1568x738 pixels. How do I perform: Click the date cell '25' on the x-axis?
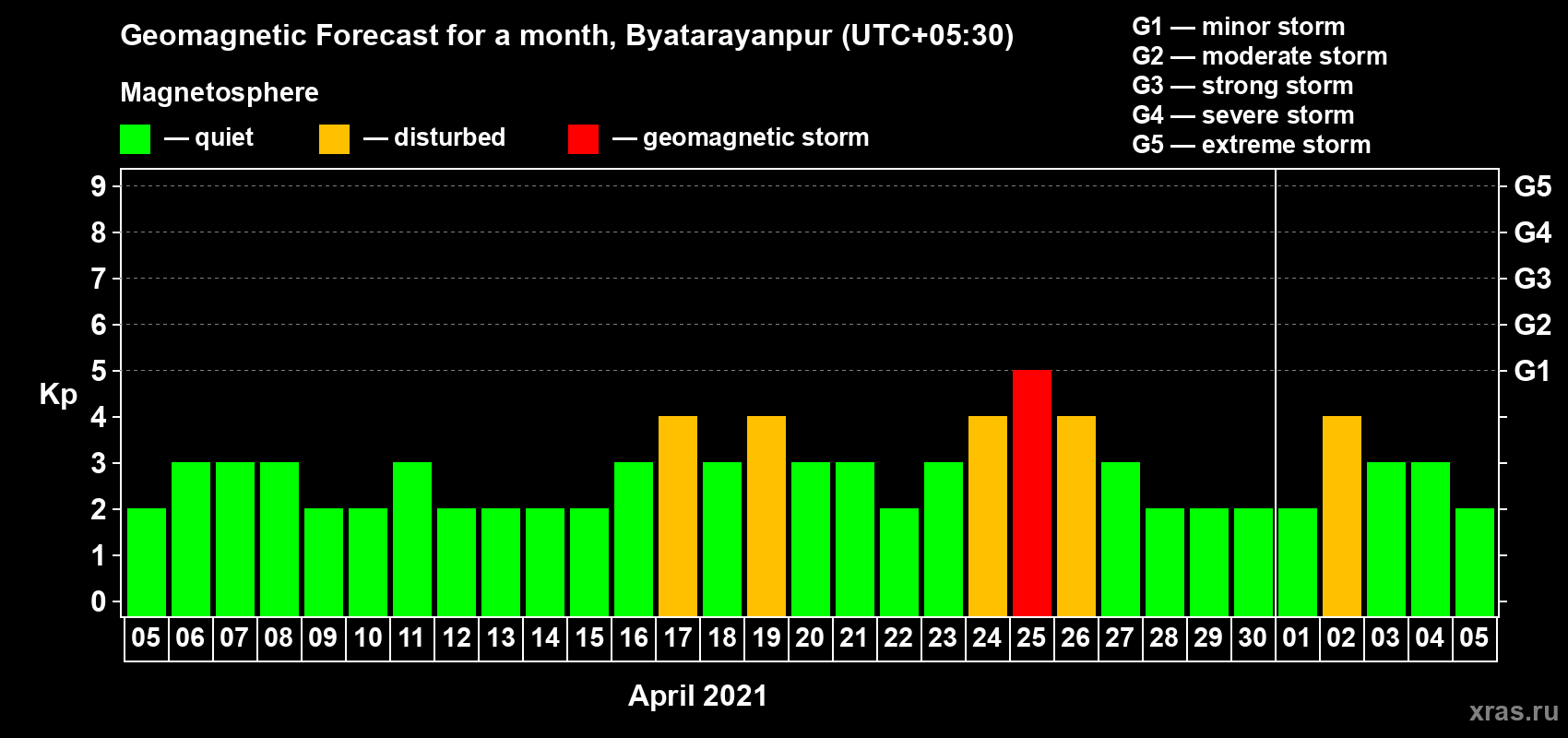[x=1031, y=638]
